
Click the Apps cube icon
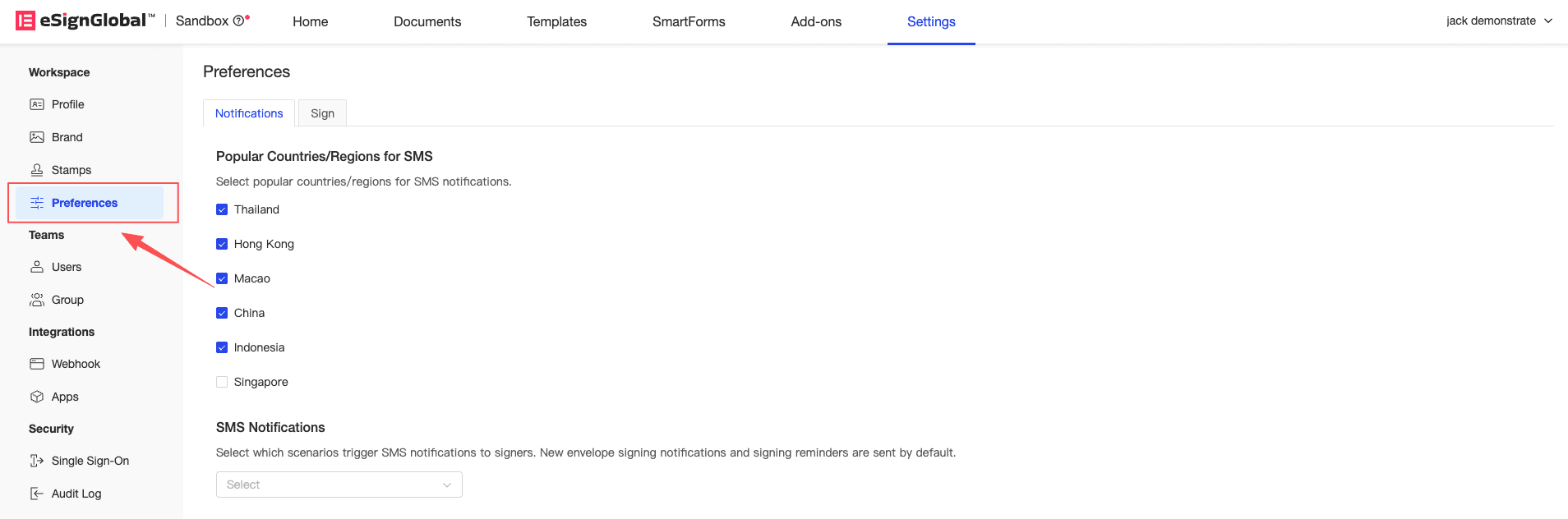[37, 397]
